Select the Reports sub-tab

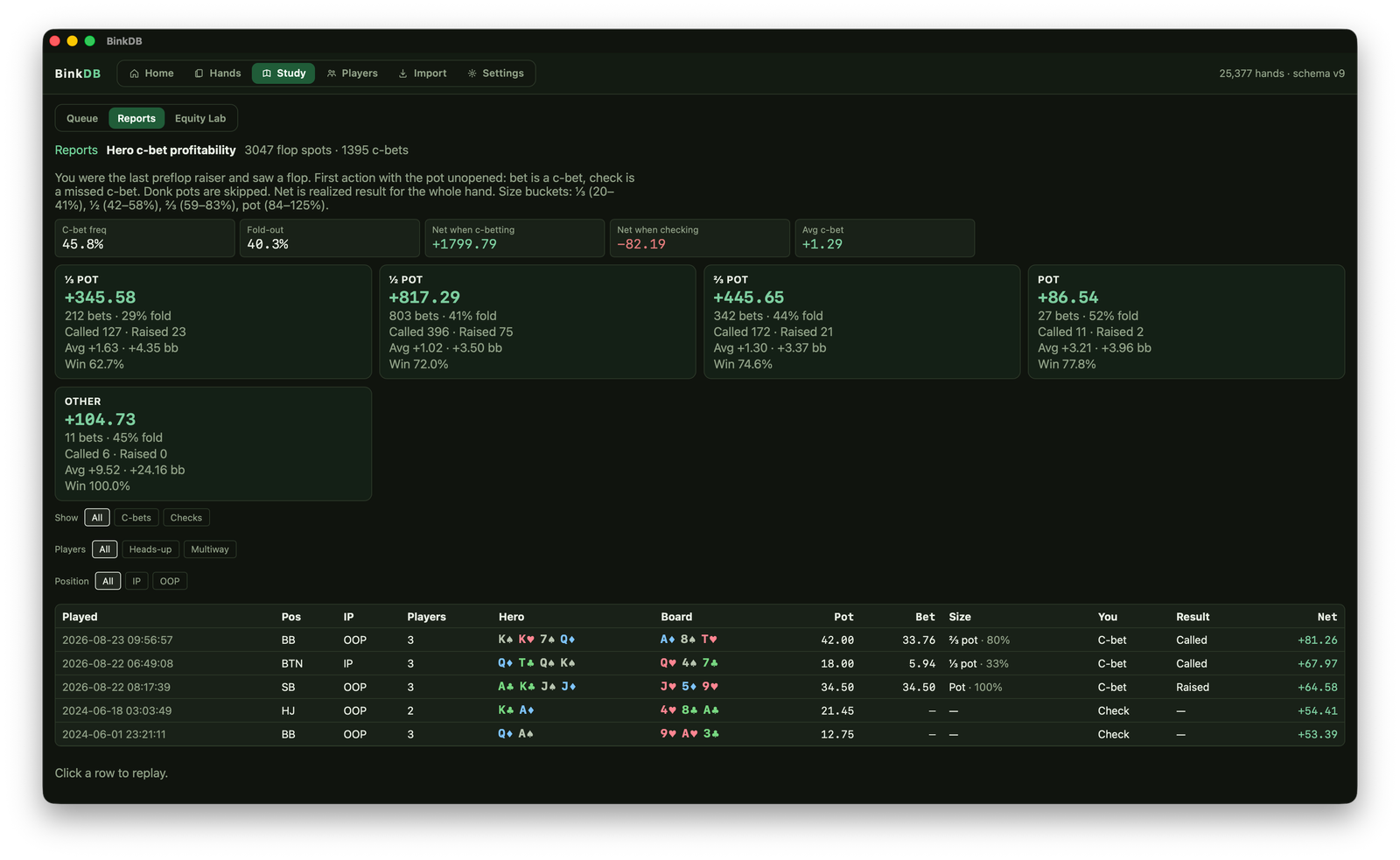136,118
